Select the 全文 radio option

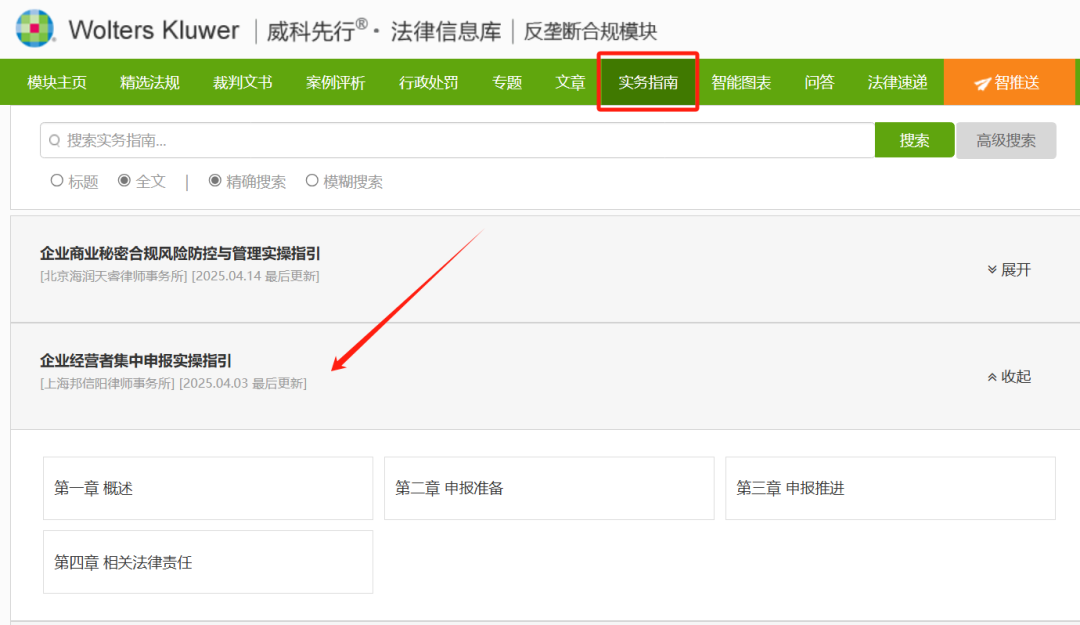[x=125, y=181]
